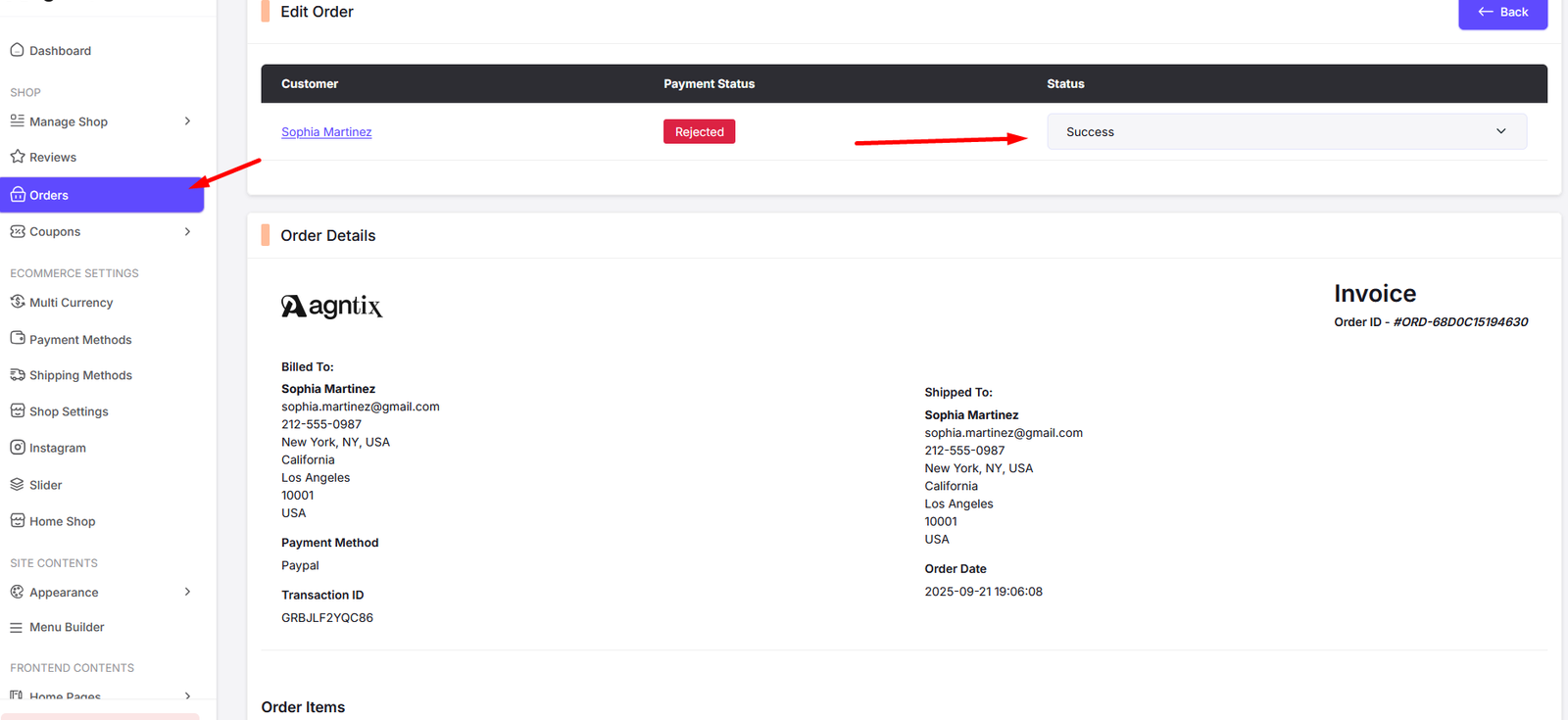The height and width of the screenshot is (720, 1568).
Task: Go back using the Back button
Action: (1502, 13)
